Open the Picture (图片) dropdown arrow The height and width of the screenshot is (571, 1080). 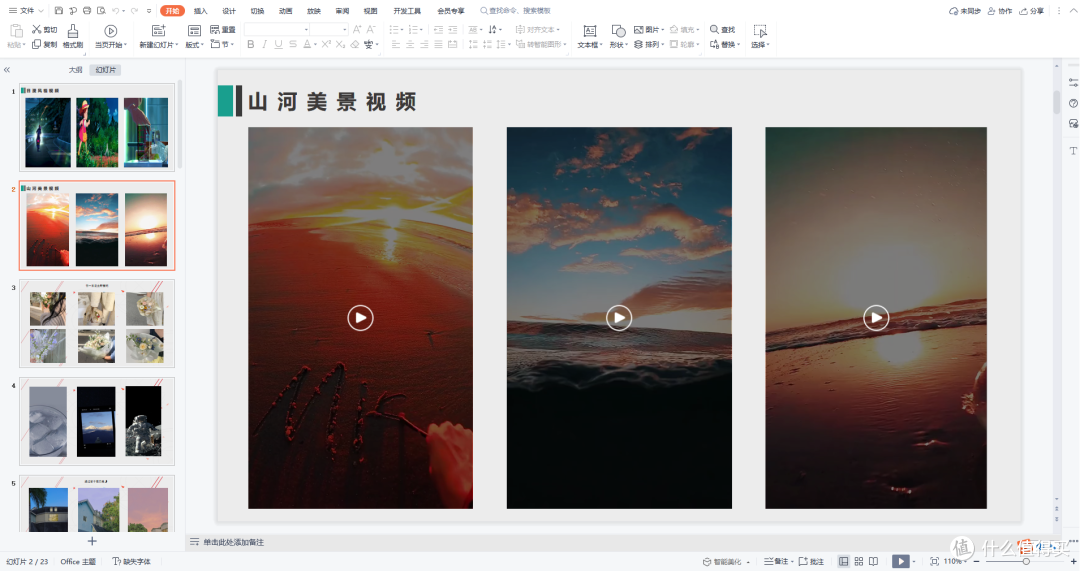663,30
